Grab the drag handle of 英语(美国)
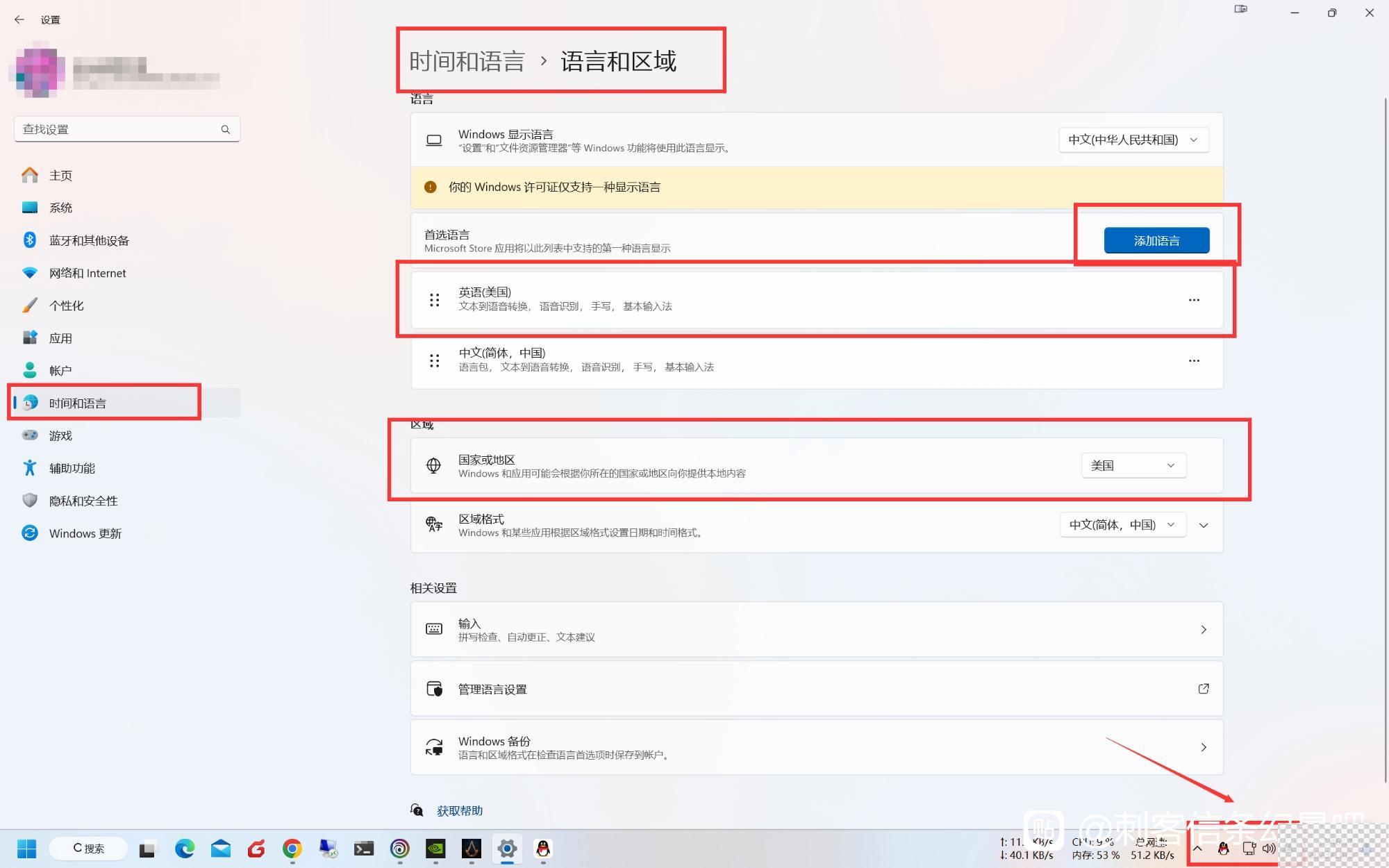The width and height of the screenshot is (1389, 868). (x=434, y=300)
